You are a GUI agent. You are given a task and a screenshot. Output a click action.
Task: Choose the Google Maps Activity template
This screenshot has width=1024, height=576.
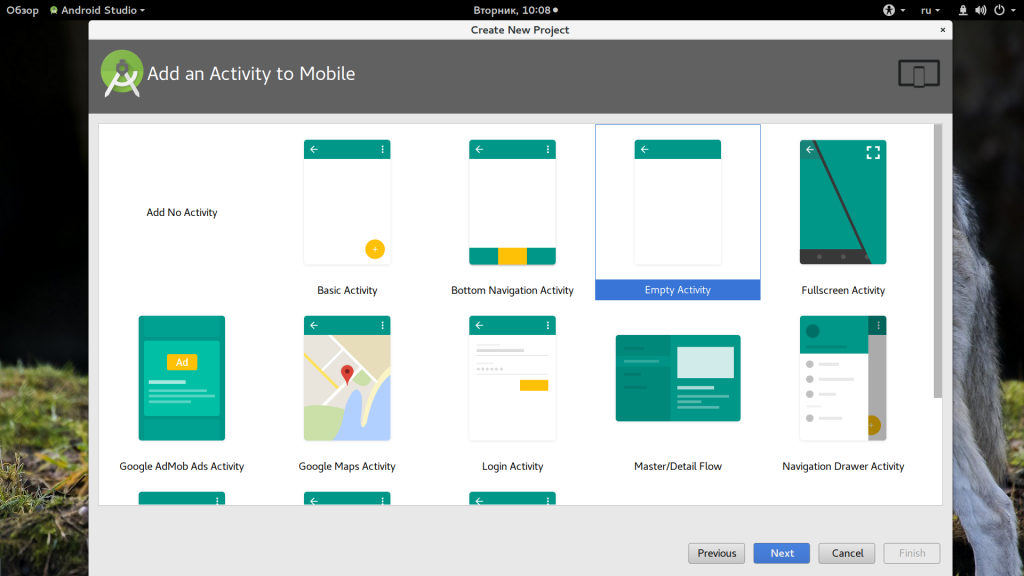[x=347, y=379]
